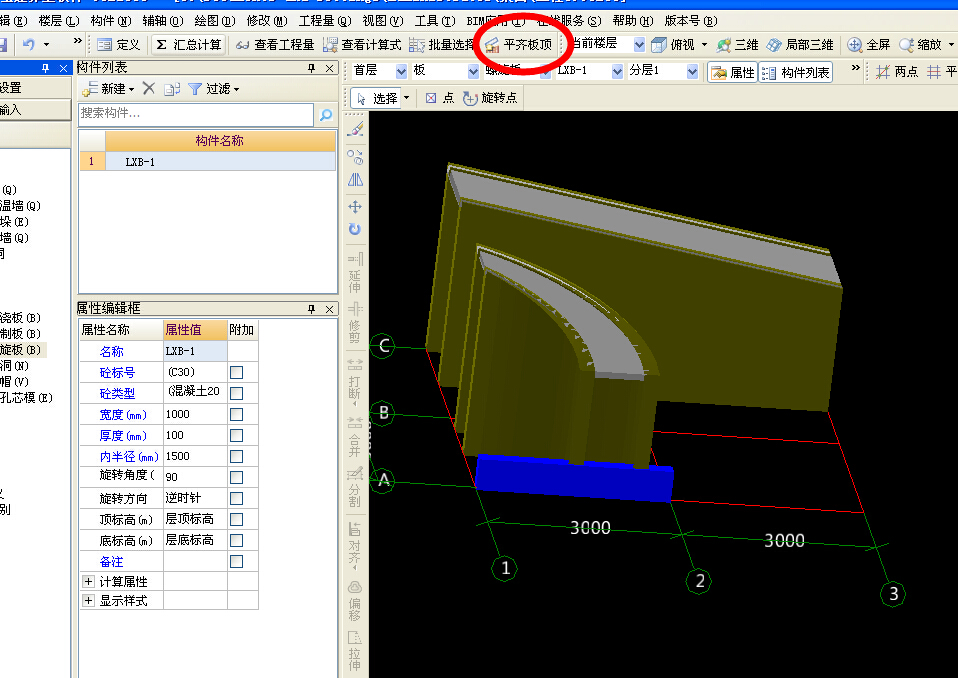The width and height of the screenshot is (958, 678).
Task: Choose the 两点 two-point axis tool
Action: 896,72
